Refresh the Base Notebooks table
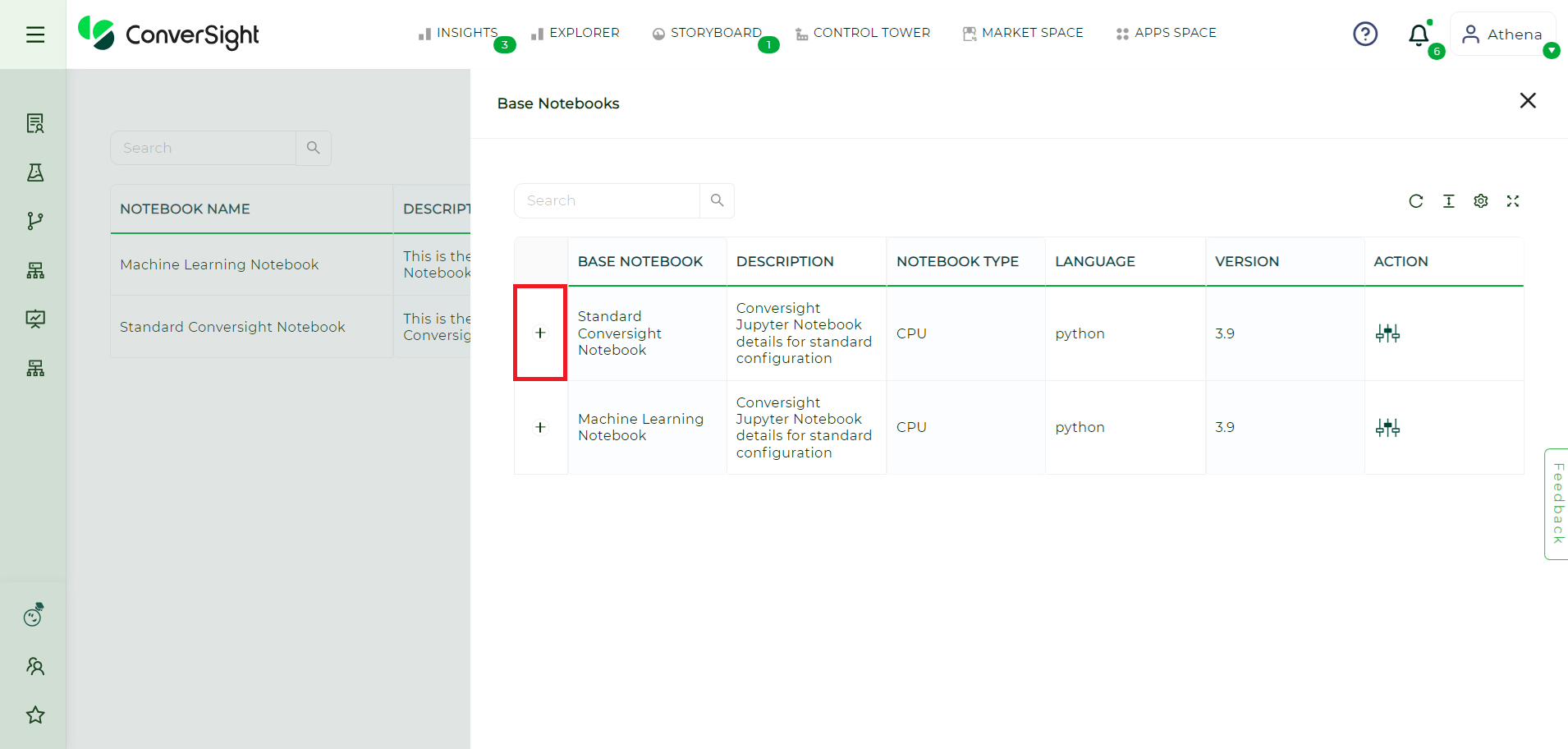1568x749 pixels. click(x=1416, y=201)
